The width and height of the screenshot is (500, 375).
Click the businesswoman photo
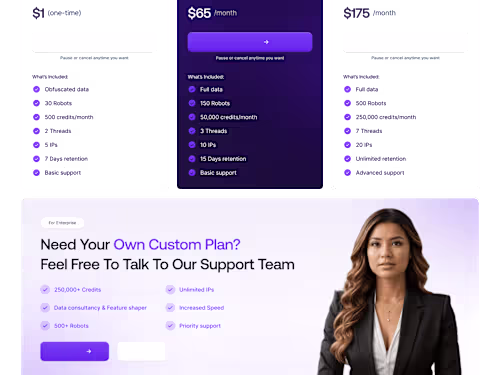390,292
